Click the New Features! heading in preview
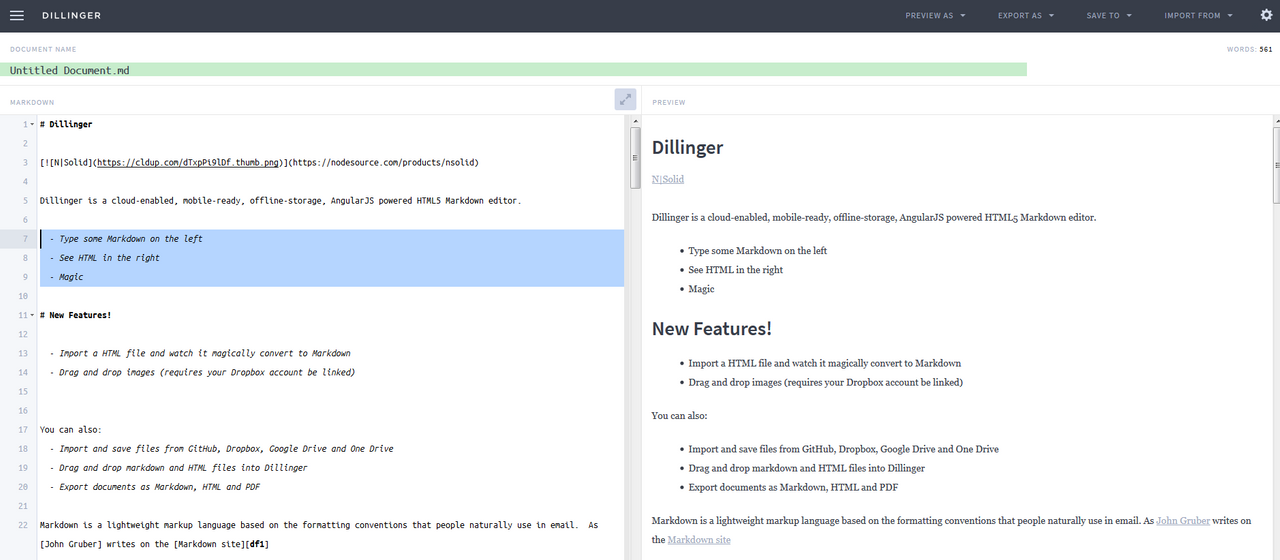Screen dimensions: 1280x560 712,329
